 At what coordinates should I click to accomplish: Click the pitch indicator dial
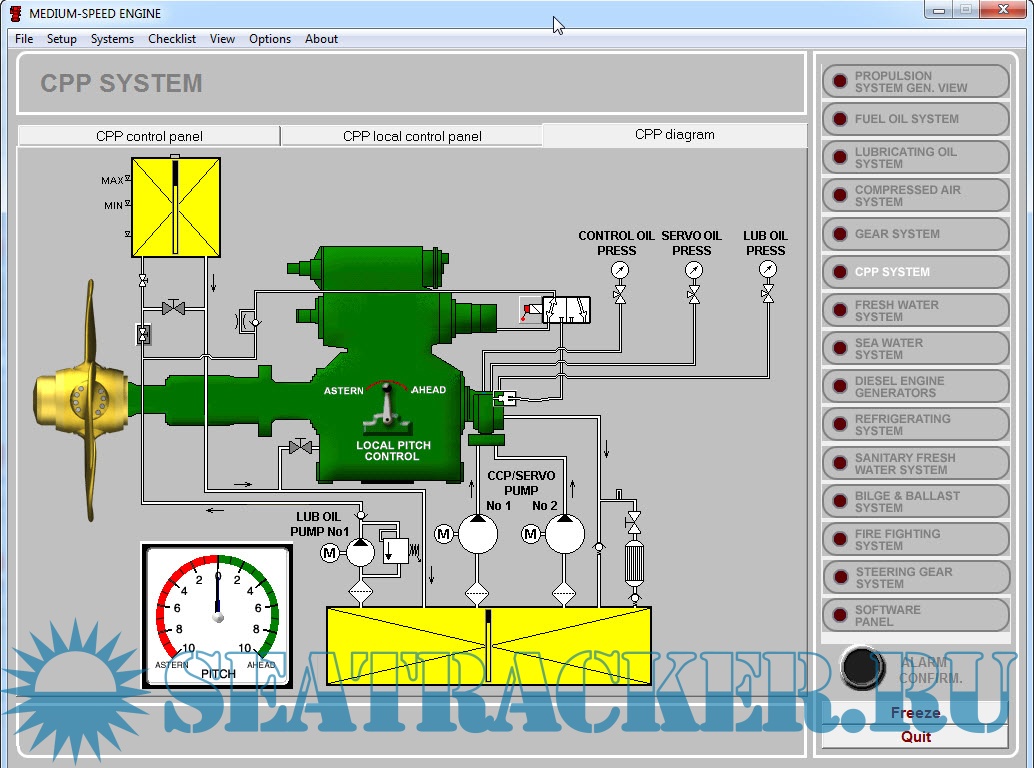217,616
